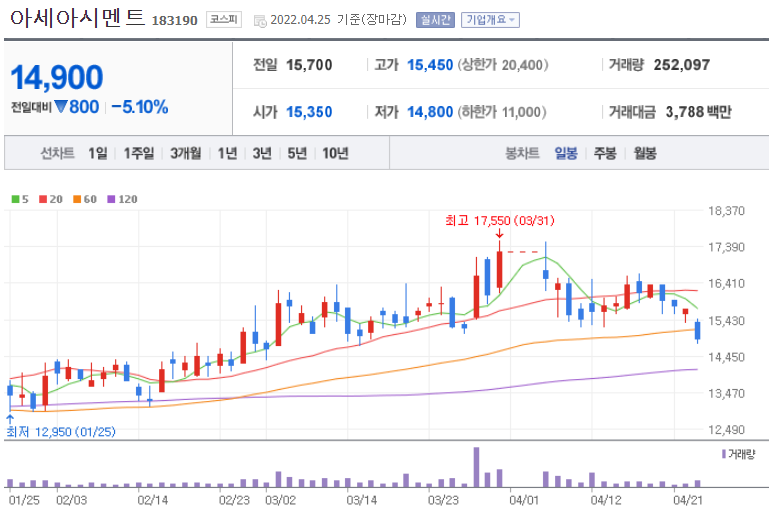Viewport: 769px width, 516px height.
Task: Click the 실시간 real-time button
Action: pyautogui.click(x=435, y=20)
